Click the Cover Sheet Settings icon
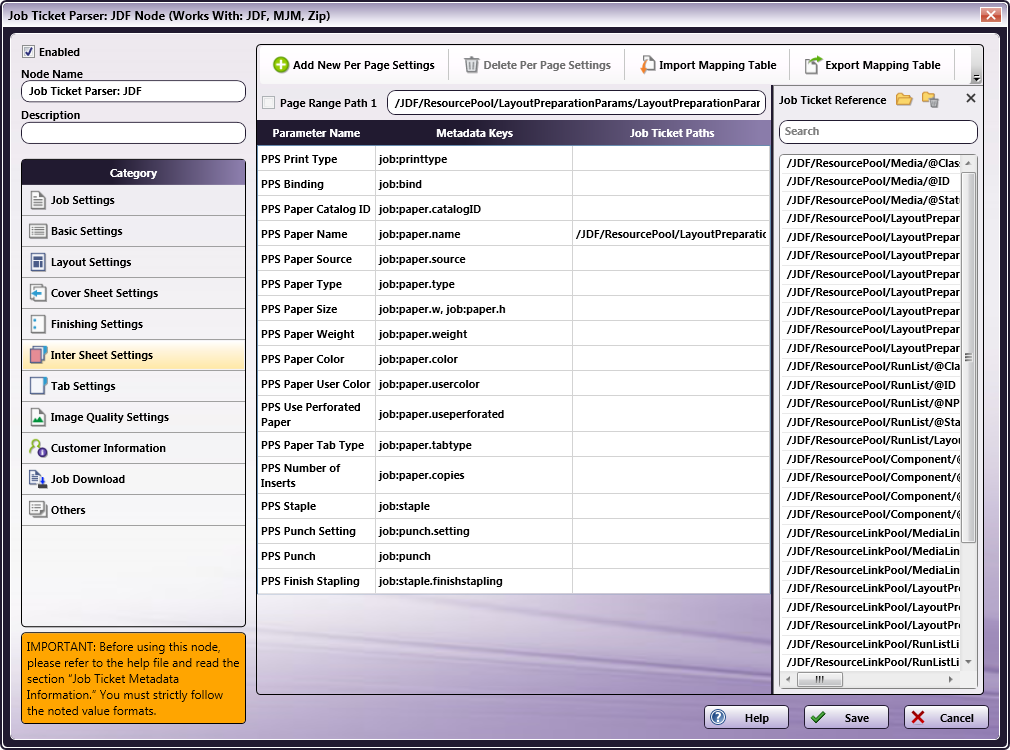 point(38,293)
